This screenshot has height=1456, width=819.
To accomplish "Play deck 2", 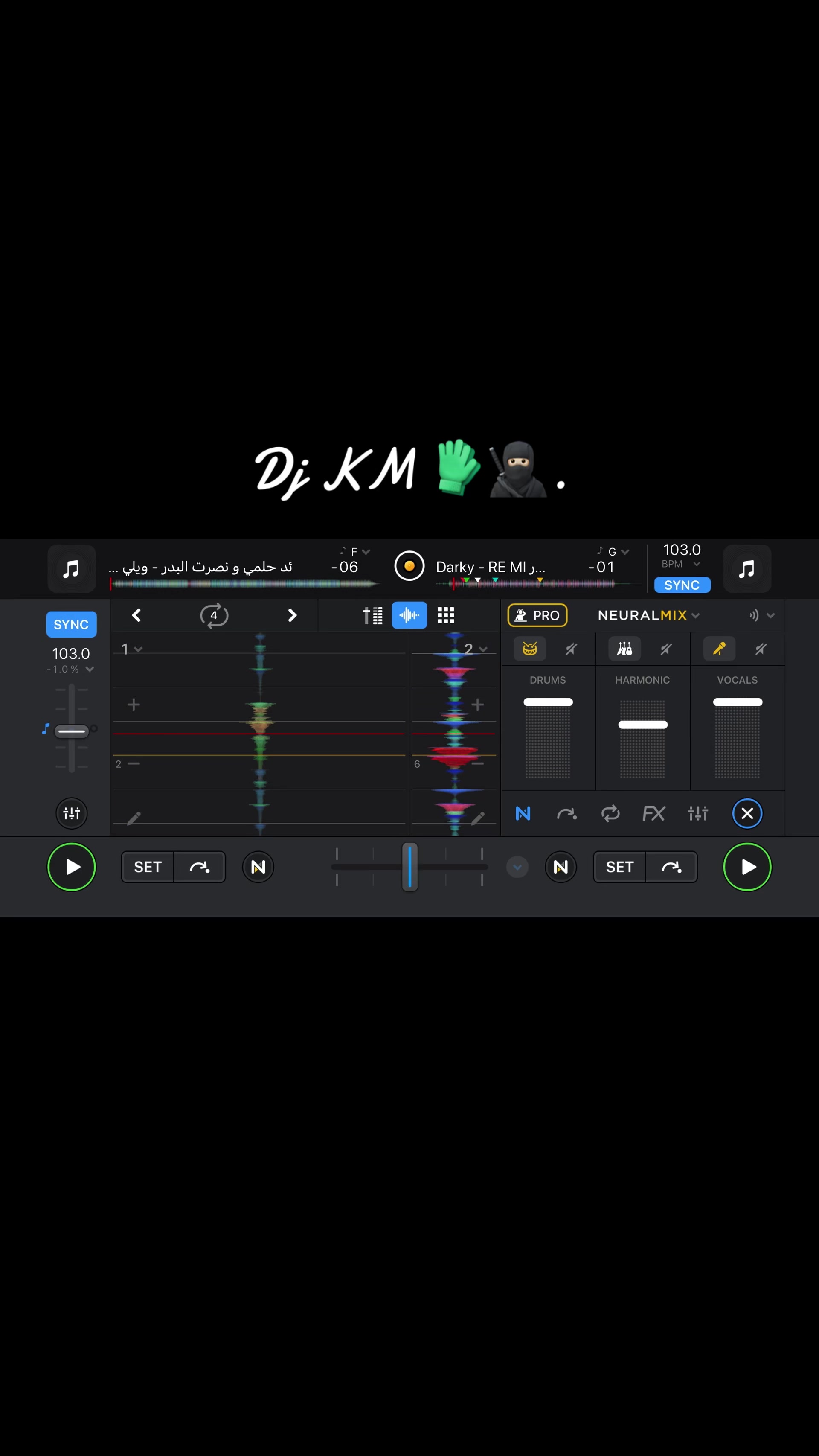I will 747,867.
